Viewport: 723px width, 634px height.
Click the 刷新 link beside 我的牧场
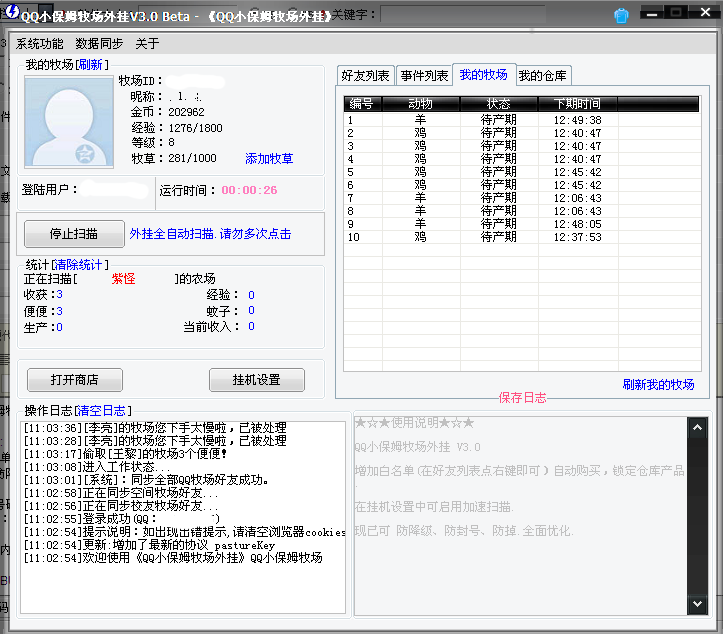[90, 65]
